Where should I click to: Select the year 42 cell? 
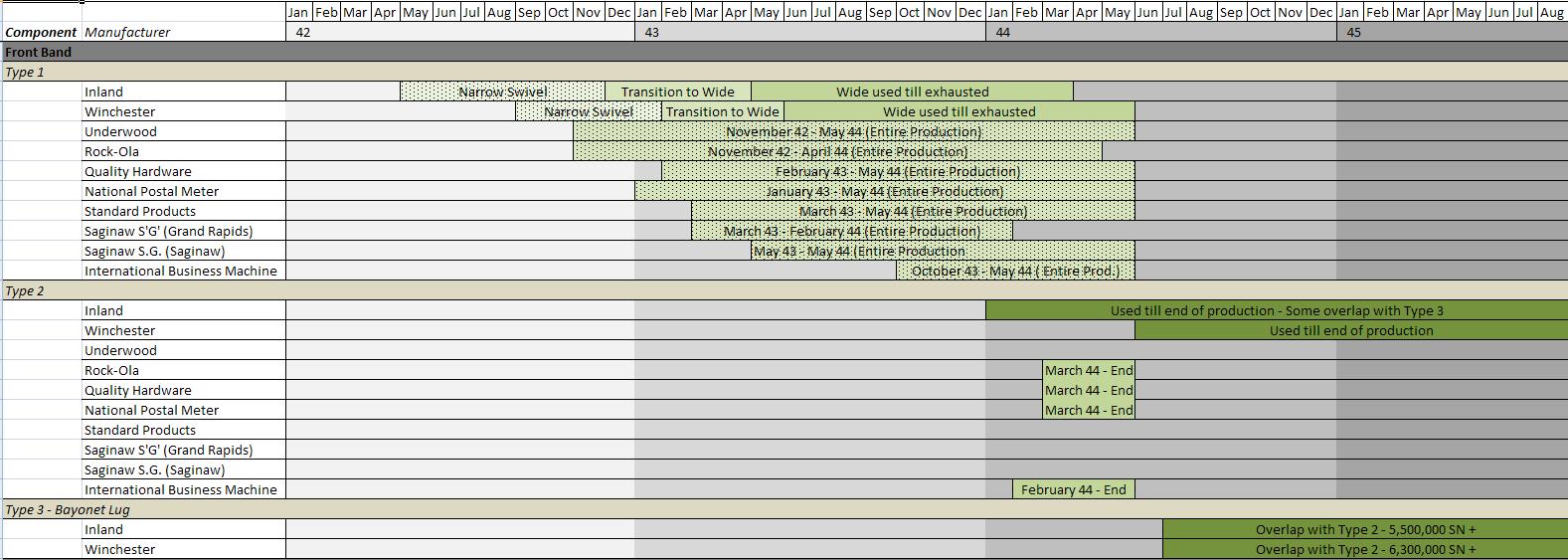pos(460,32)
